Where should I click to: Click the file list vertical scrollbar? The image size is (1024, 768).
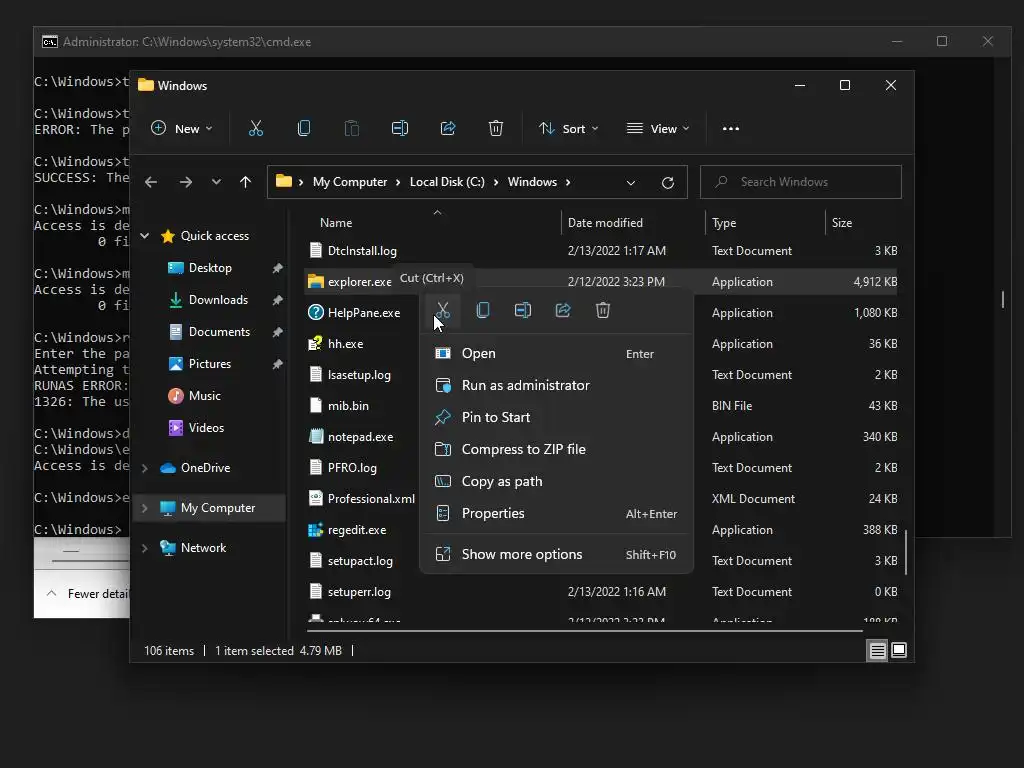906,552
